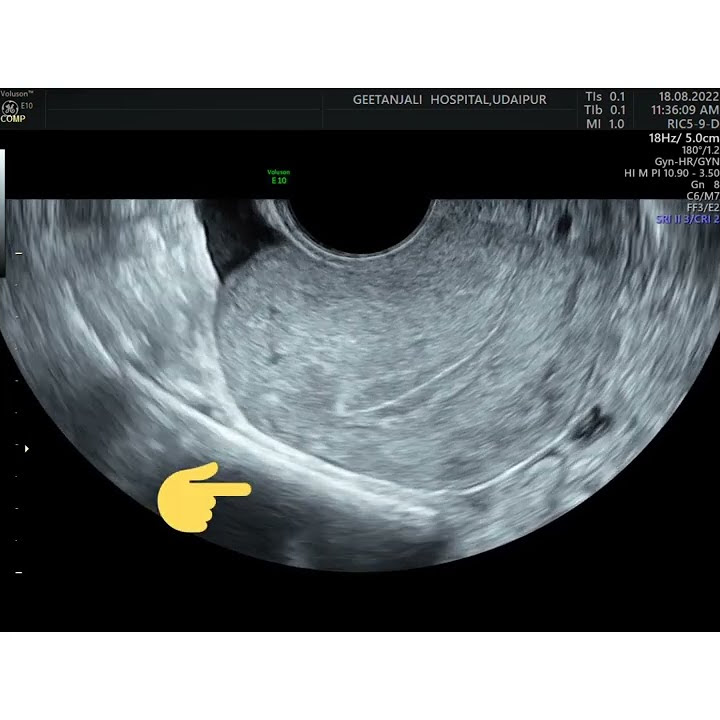Click the 'FF3/E2' setting
720x720 pixels.
click(x=703, y=208)
